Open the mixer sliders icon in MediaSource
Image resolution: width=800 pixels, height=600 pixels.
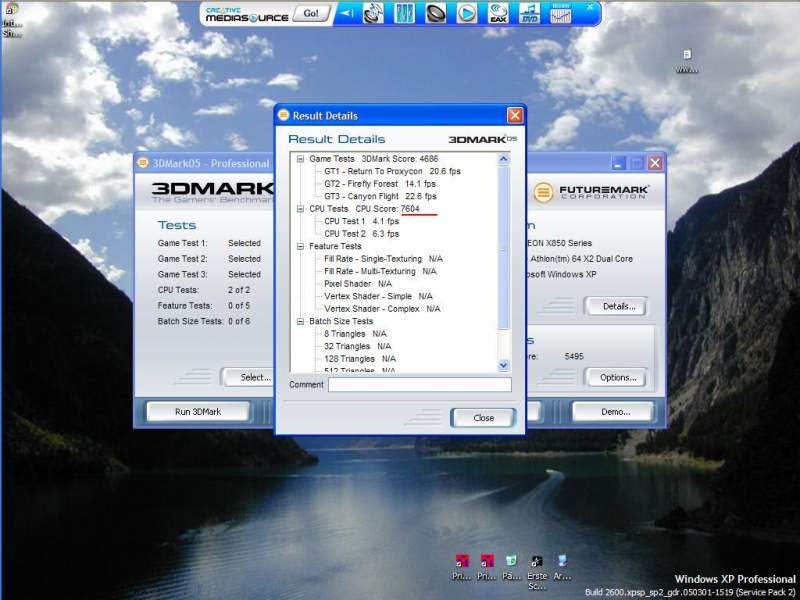(404, 13)
